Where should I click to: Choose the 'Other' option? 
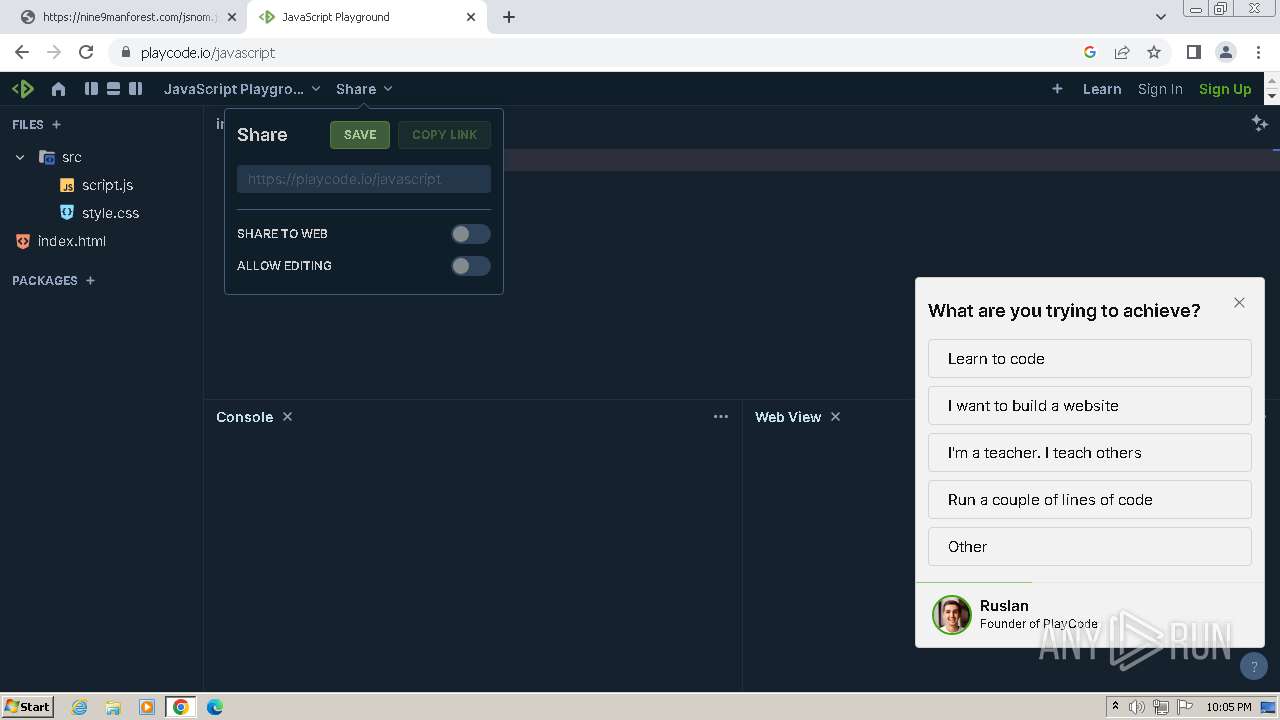1090,546
